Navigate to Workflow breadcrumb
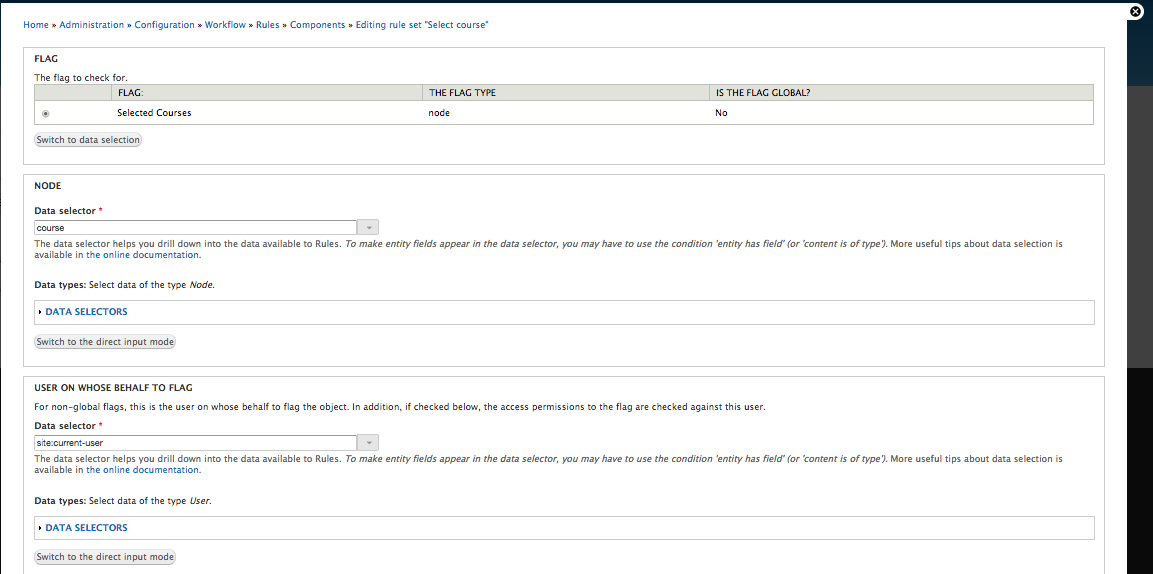The height and width of the screenshot is (574, 1153). (x=225, y=25)
